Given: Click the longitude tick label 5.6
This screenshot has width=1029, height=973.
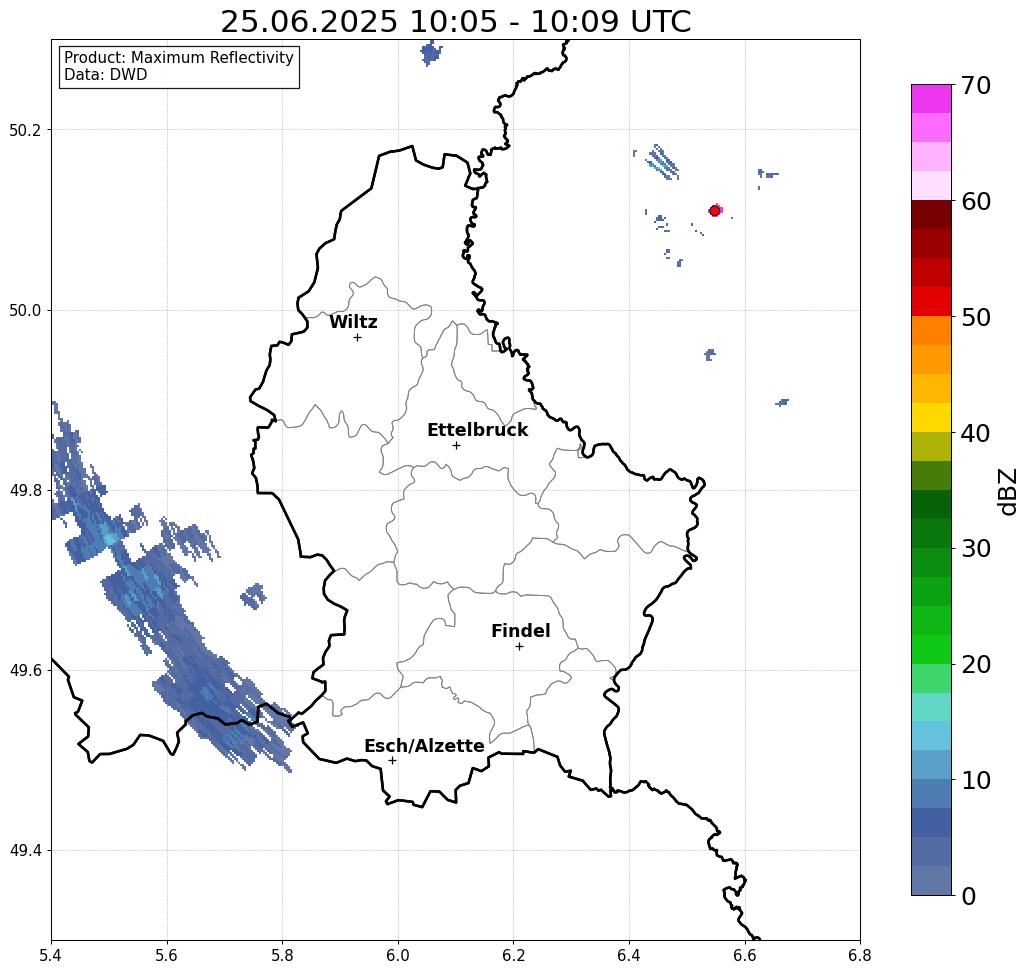Looking at the screenshot, I should click(167, 955).
